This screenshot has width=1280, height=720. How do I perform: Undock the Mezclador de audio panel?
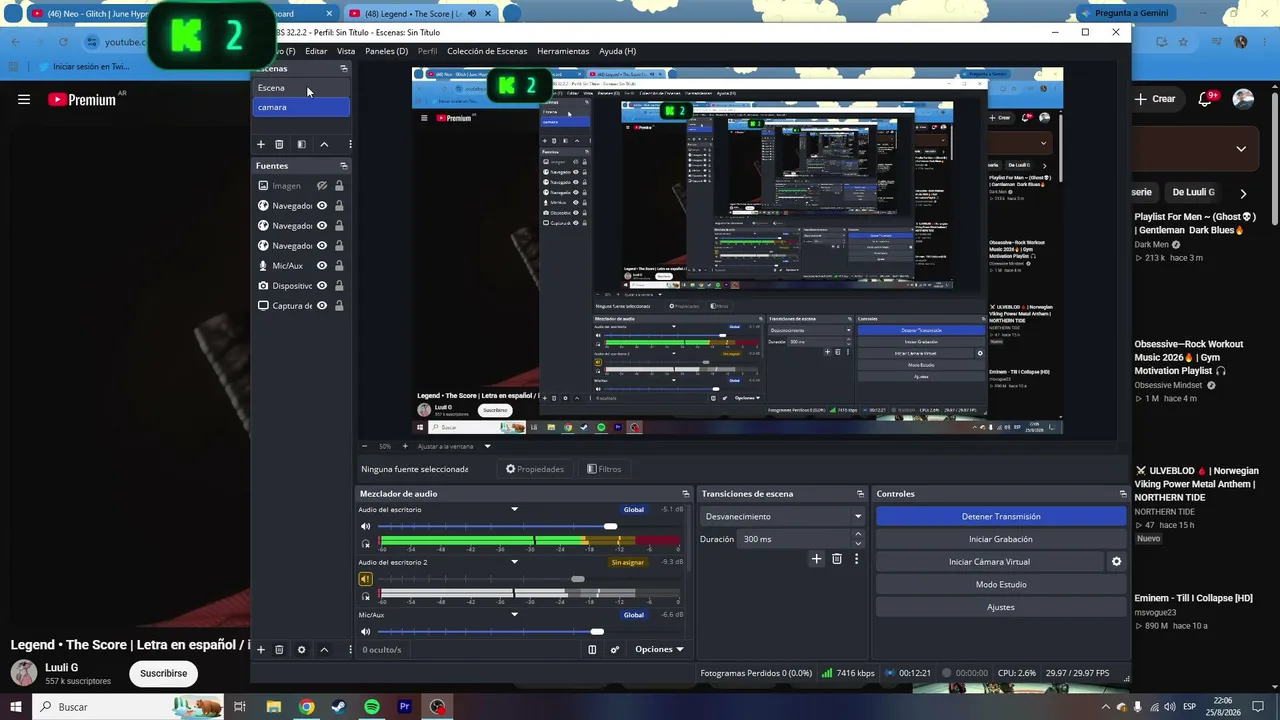686,494
